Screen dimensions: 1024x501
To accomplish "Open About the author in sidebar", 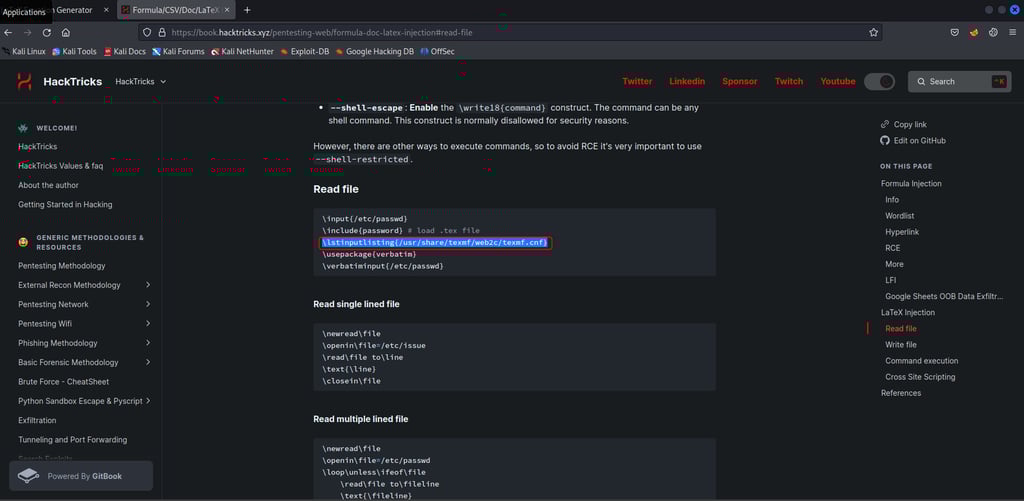I will pos(48,186).
